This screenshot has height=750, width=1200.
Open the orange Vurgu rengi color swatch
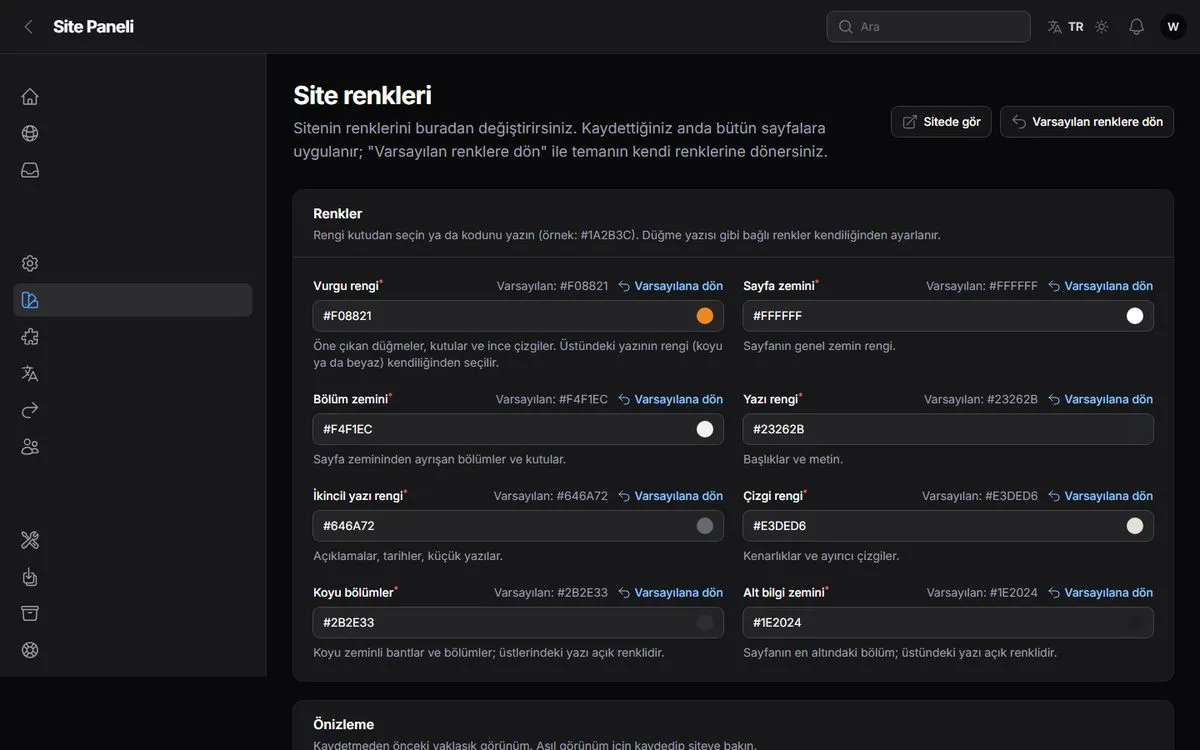(x=705, y=316)
